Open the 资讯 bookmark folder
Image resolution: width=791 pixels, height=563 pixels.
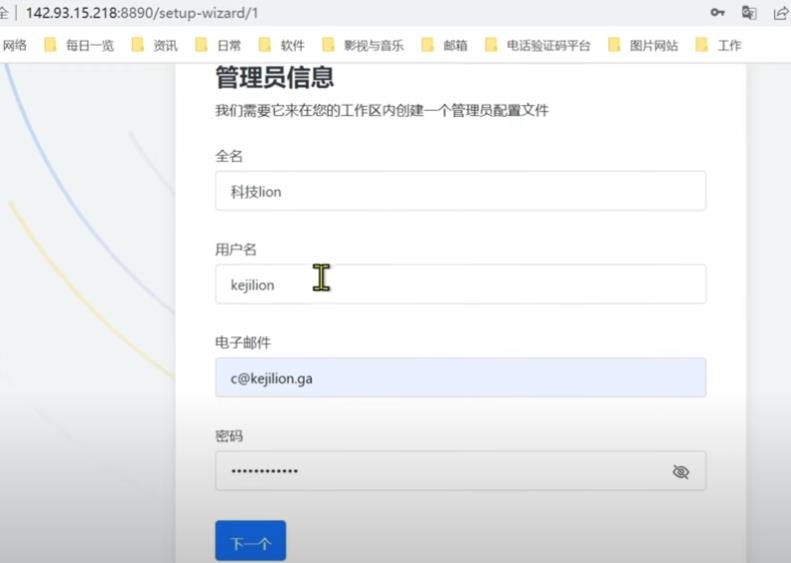tap(154, 45)
